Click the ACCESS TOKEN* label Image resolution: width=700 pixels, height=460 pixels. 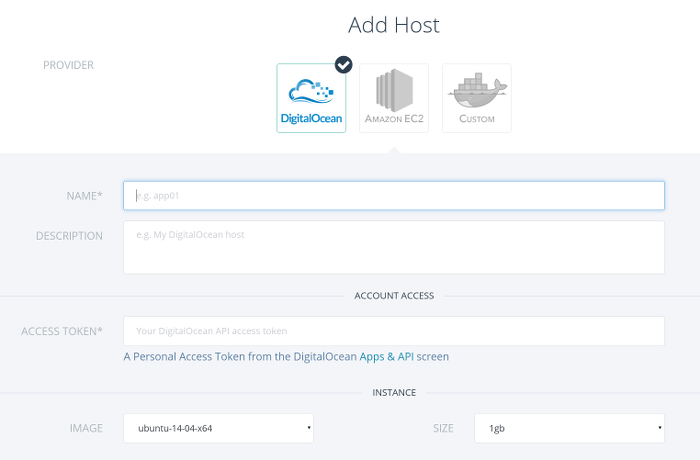coord(62,331)
